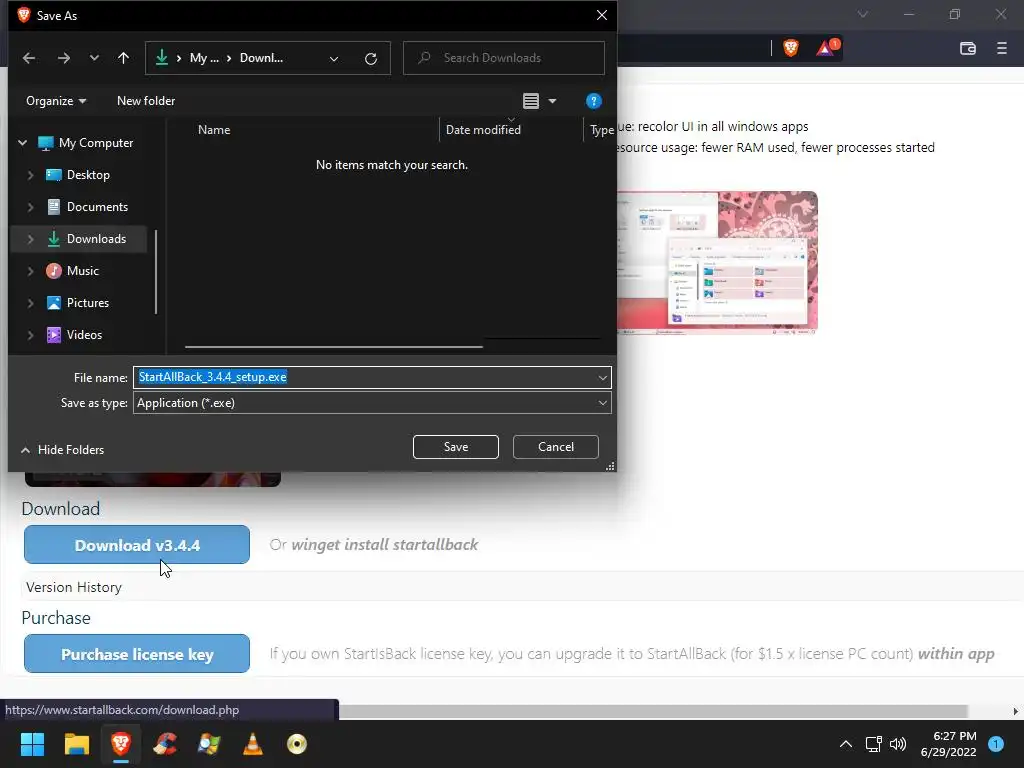
Task: Click the Save button
Action: pos(456,447)
